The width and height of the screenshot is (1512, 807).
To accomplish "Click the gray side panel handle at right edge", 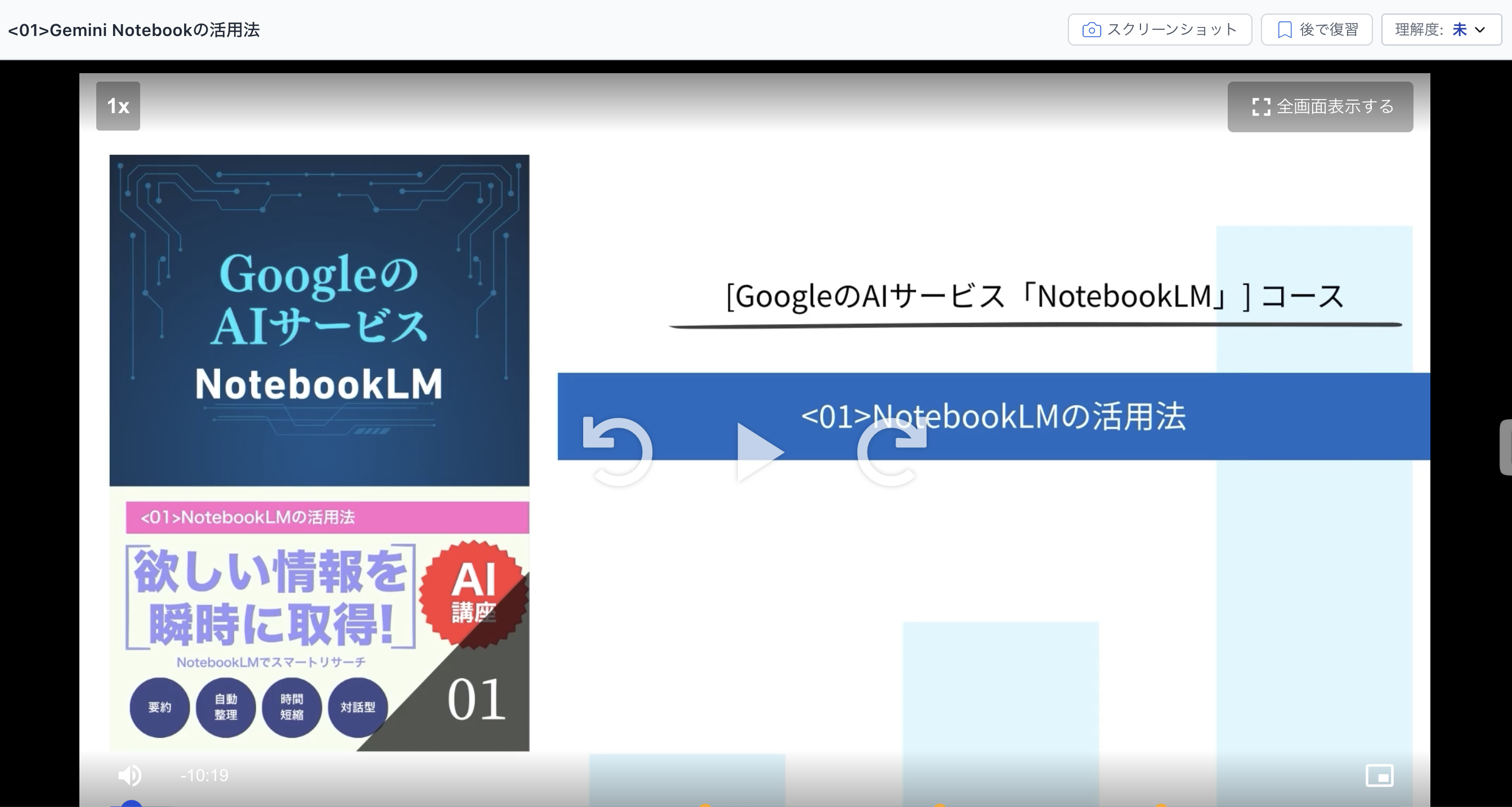I will point(1506,447).
